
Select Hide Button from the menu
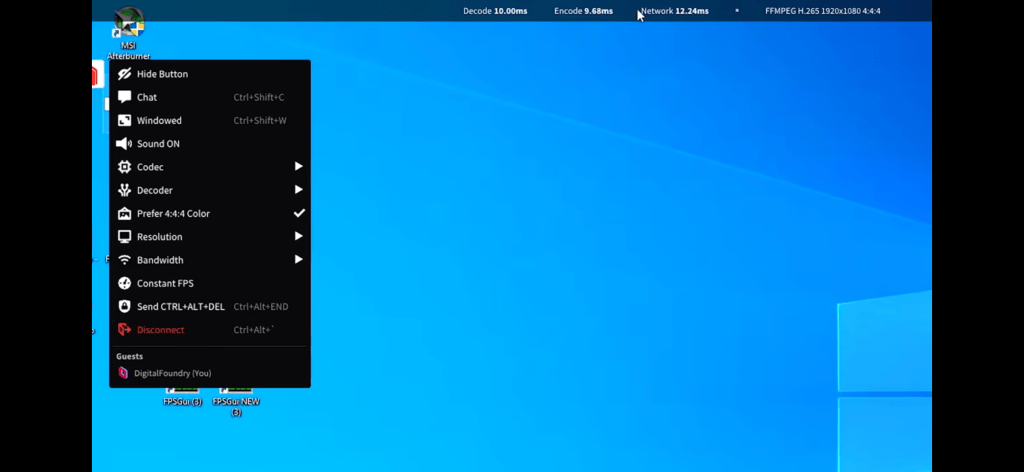click(x=210, y=74)
